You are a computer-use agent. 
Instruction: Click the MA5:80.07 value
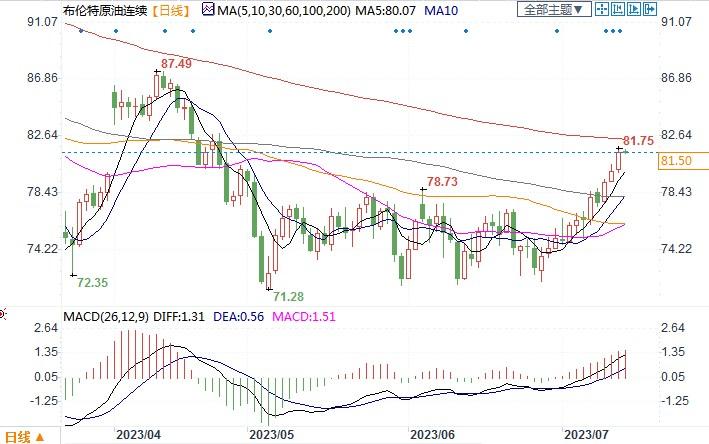(x=385, y=10)
